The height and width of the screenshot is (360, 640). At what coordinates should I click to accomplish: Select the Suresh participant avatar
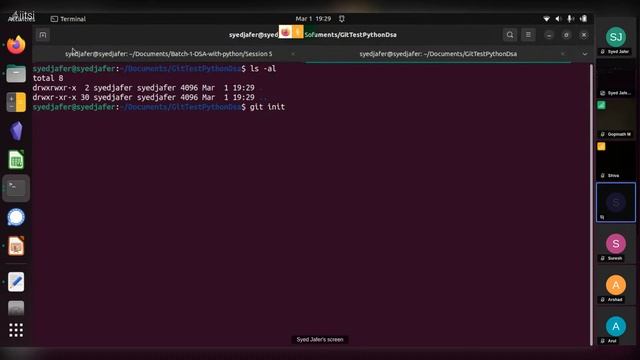616,244
